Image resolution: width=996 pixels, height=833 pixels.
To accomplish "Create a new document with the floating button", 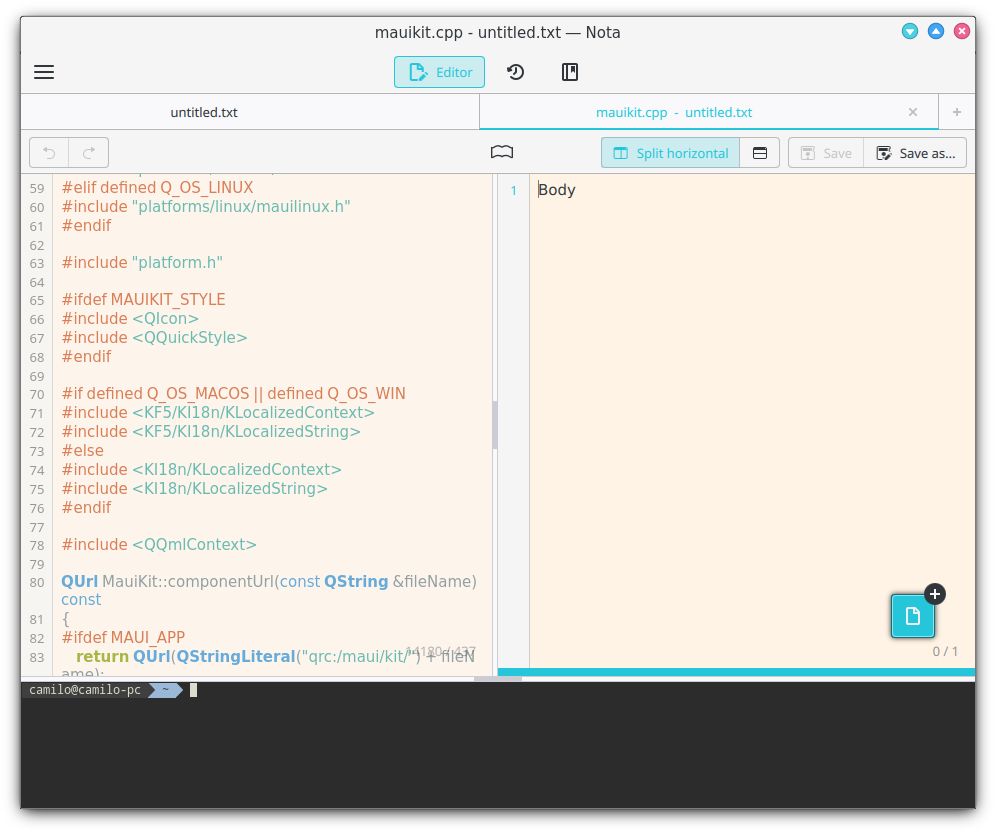I will tap(912, 615).
